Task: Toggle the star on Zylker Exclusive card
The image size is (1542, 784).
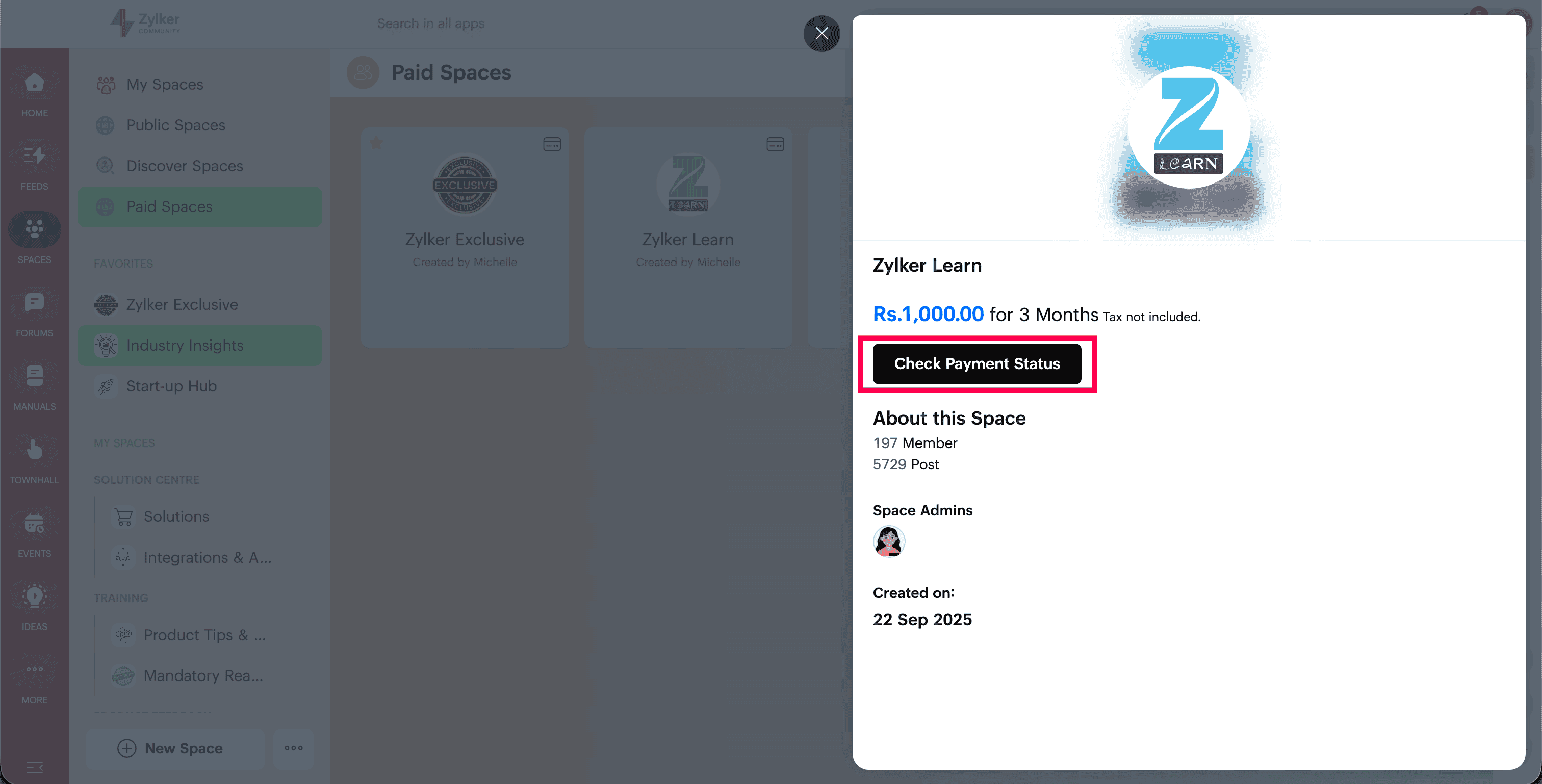Action: point(376,142)
